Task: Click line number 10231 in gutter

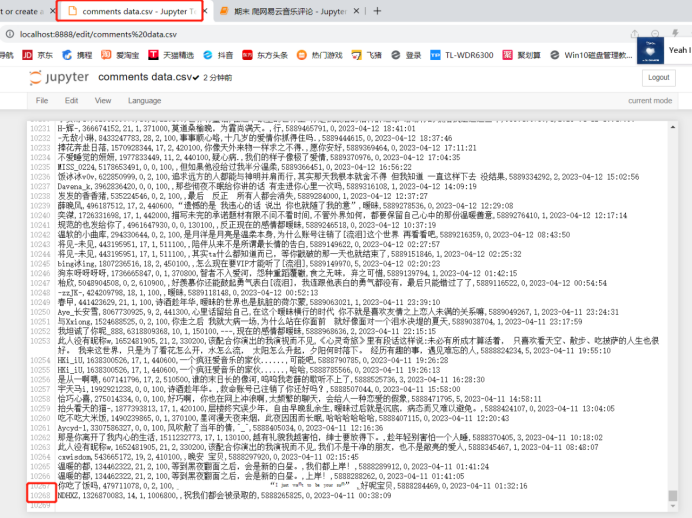Action: pyautogui.click(x=41, y=128)
